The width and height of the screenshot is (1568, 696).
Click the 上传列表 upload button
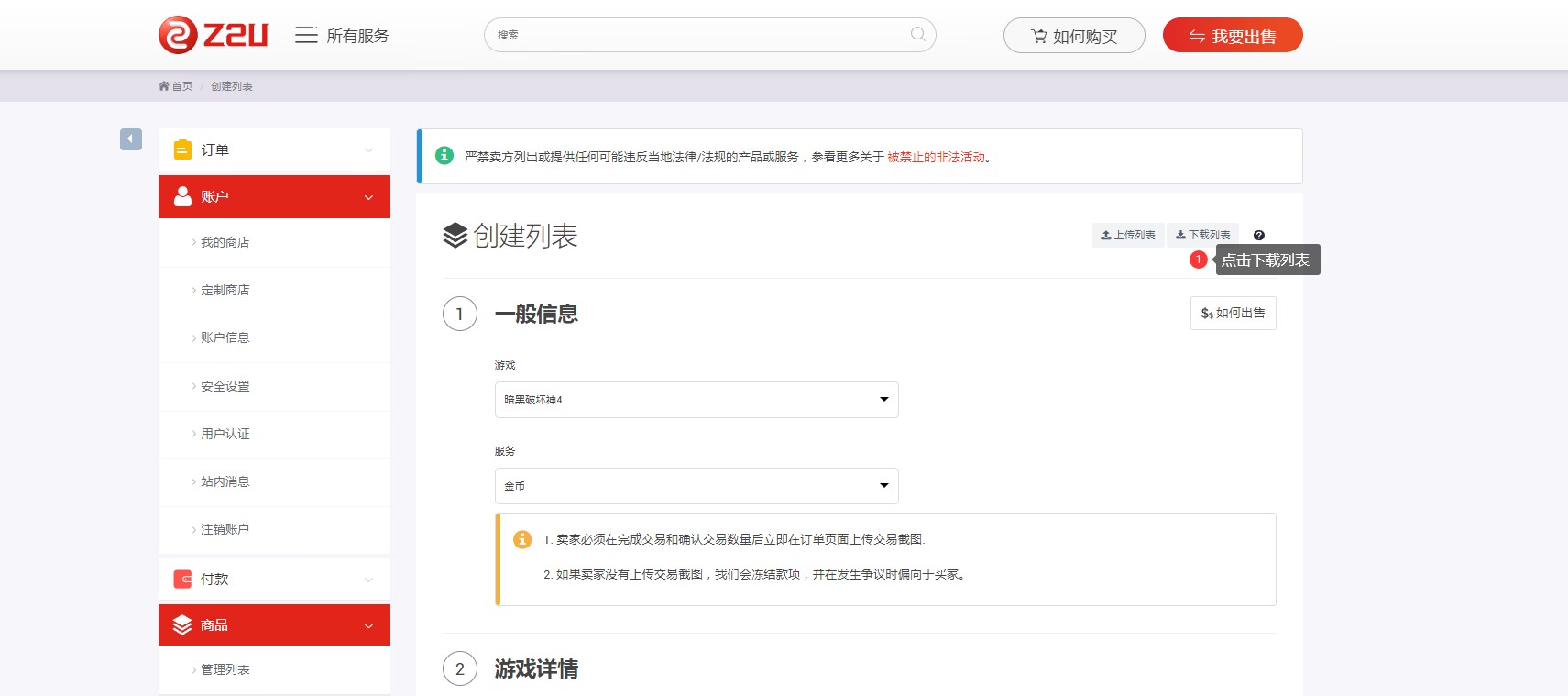(x=1128, y=236)
